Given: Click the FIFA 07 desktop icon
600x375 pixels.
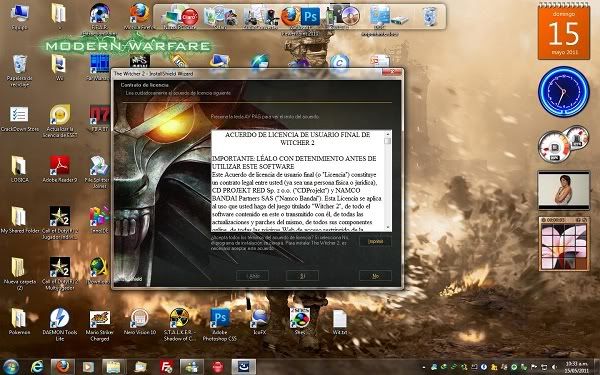Looking at the screenshot, I should coord(100,118).
